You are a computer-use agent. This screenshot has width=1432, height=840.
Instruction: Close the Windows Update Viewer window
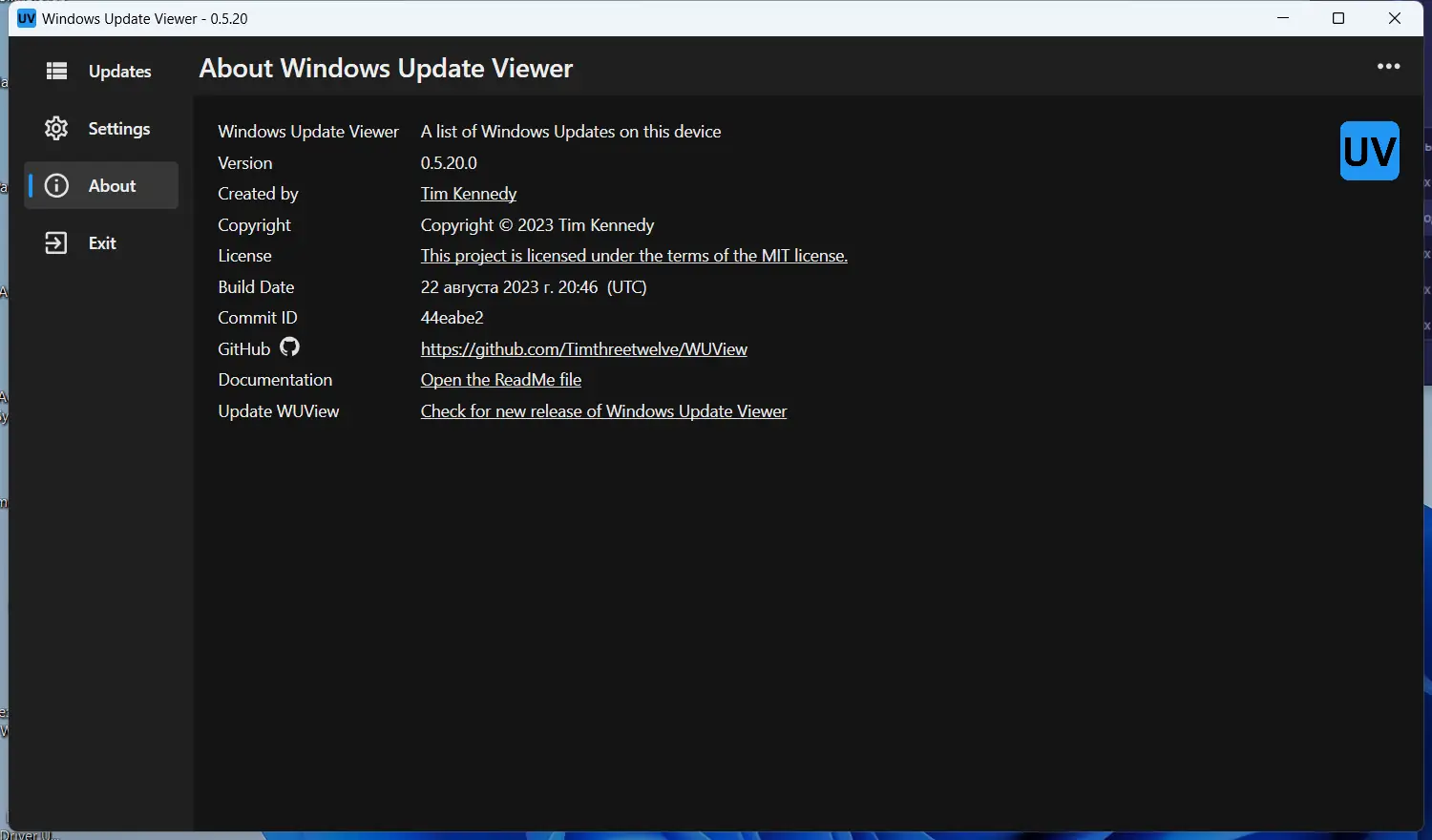1395,18
